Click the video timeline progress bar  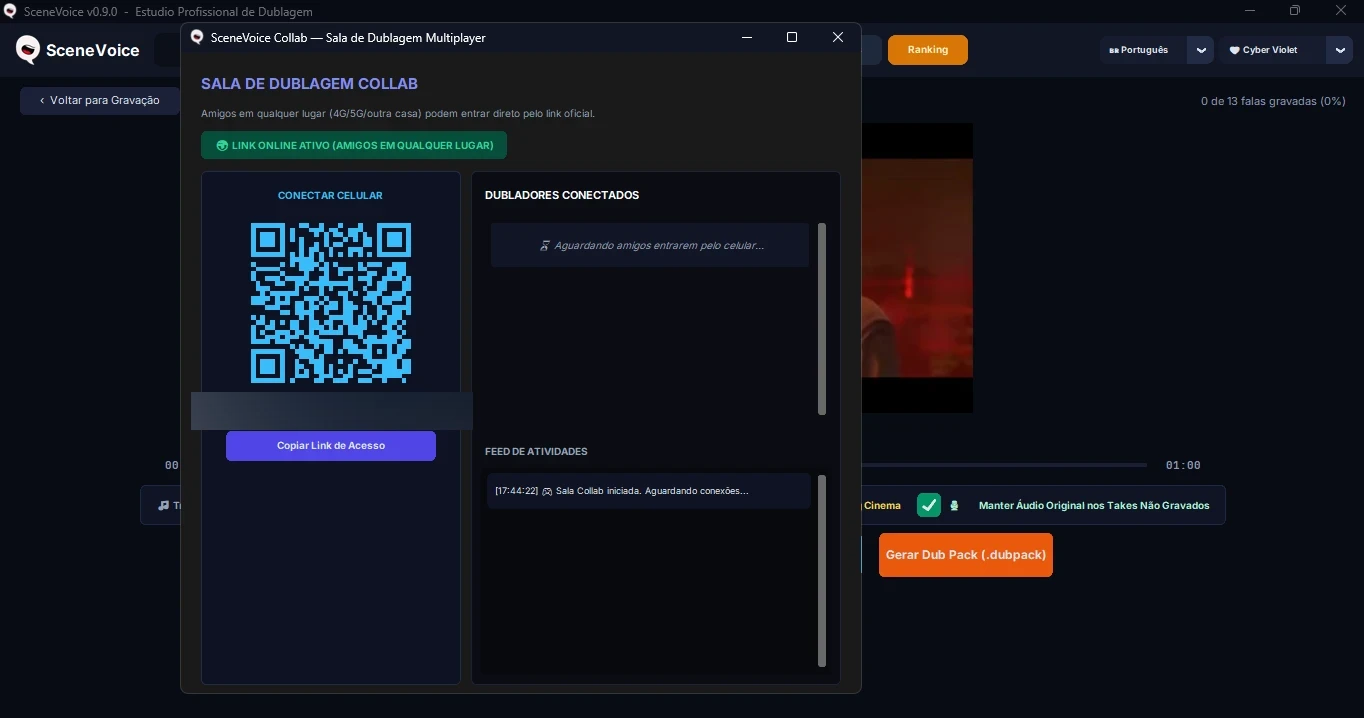pos(1004,465)
